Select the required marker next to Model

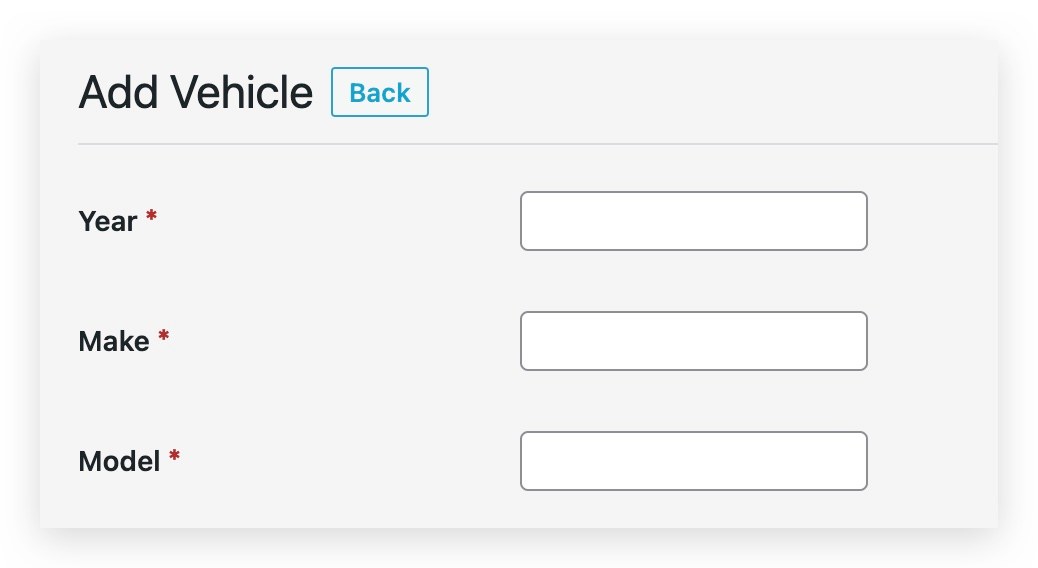[174, 456]
